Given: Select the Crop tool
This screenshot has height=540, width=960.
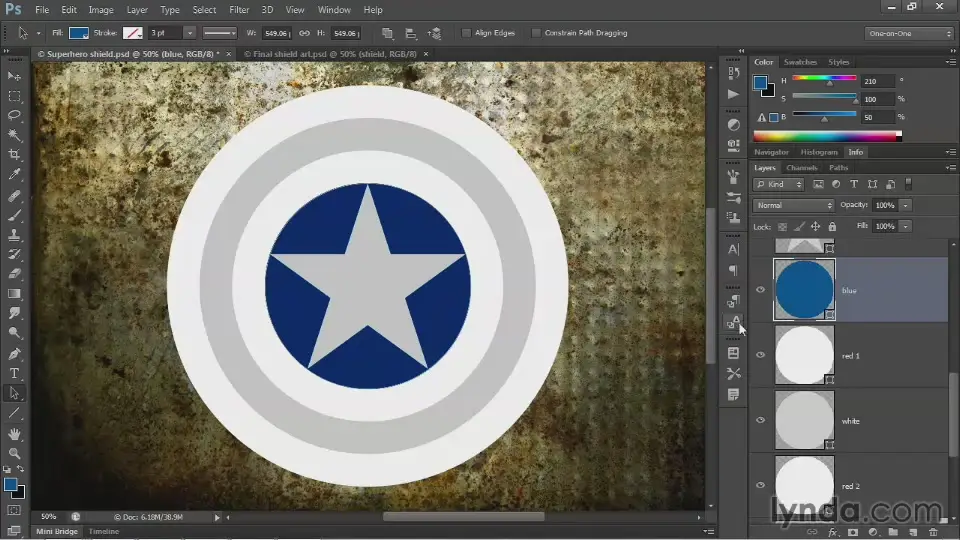Looking at the screenshot, I should 15,154.
